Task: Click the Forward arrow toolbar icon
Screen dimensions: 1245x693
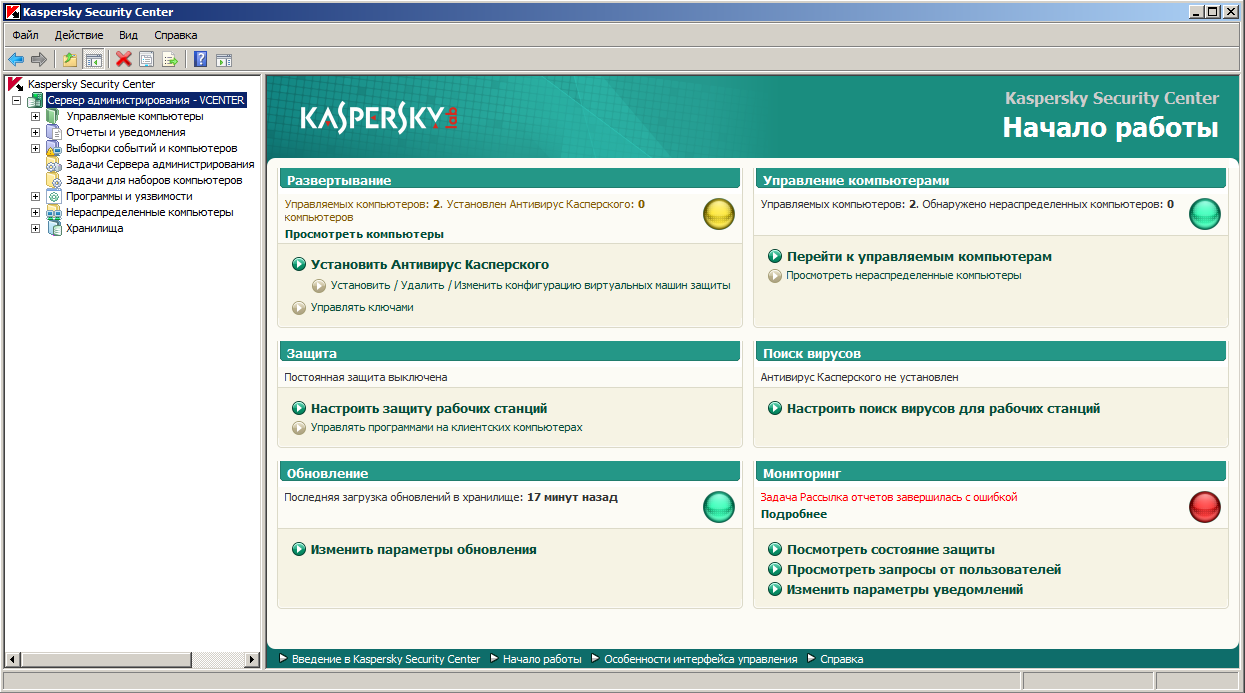Action: (x=39, y=60)
